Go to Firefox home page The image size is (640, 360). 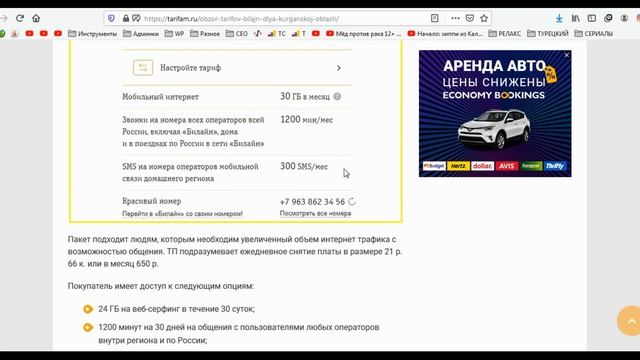point(36,18)
